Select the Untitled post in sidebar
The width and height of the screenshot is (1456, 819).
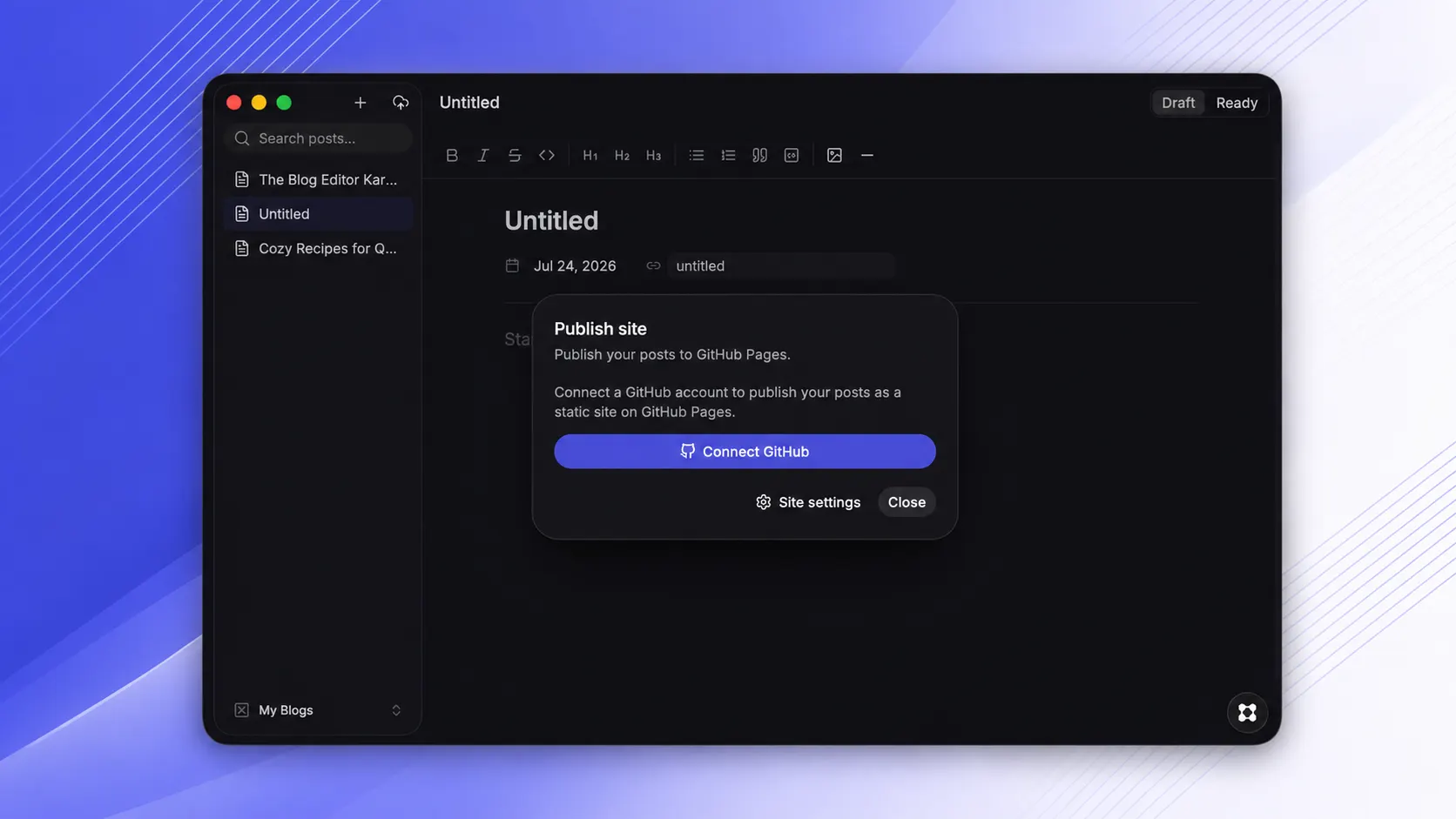tap(318, 214)
